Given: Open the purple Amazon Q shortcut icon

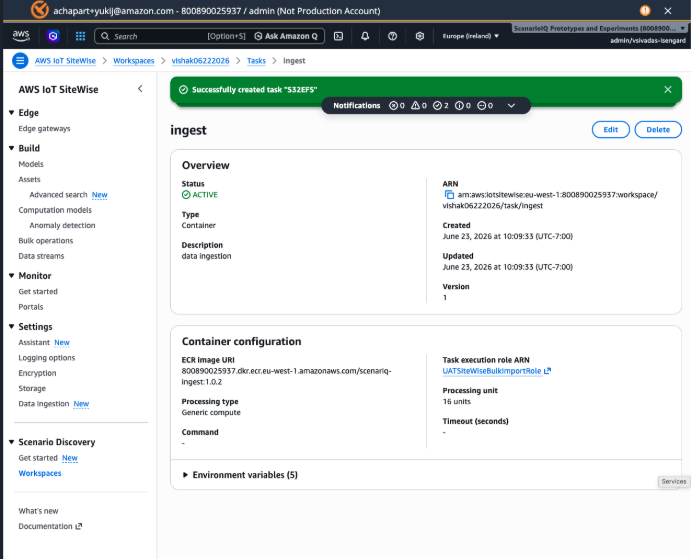Looking at the screenshot, I should [53, 36].
